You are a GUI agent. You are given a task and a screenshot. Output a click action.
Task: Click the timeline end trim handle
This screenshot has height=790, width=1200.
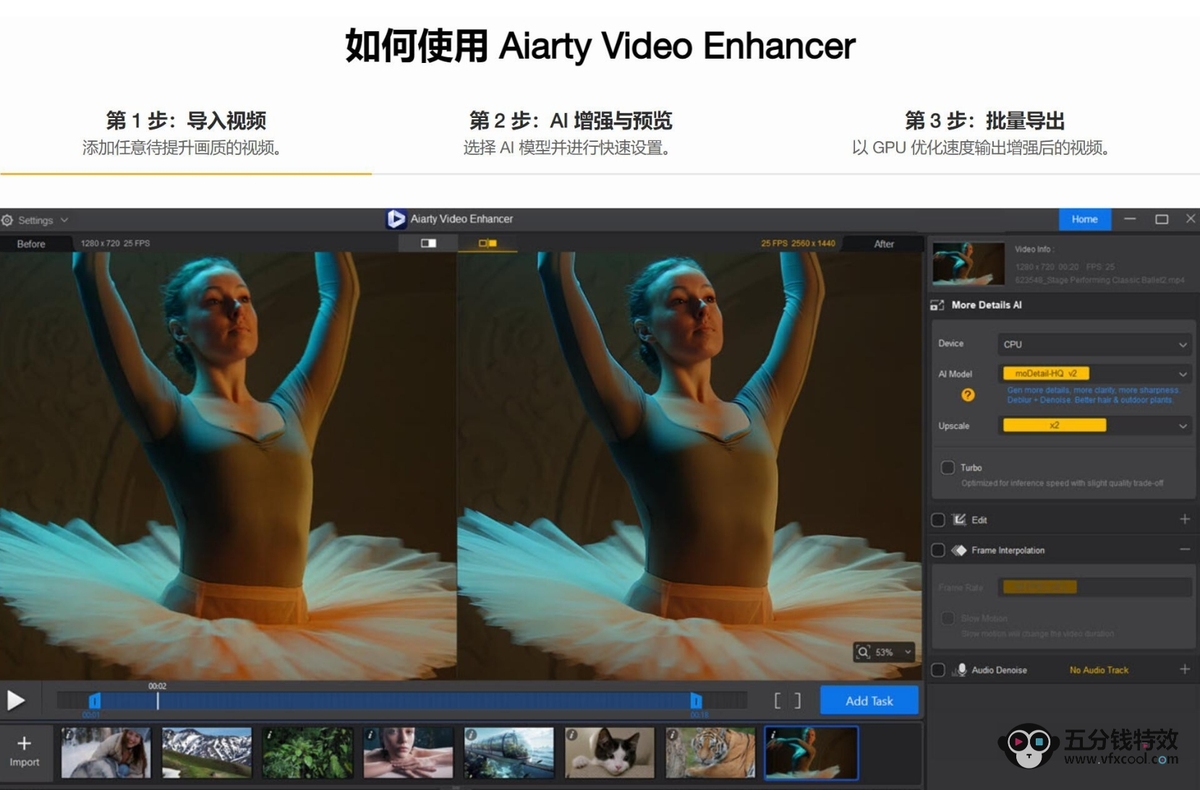[x=696, y=701]
